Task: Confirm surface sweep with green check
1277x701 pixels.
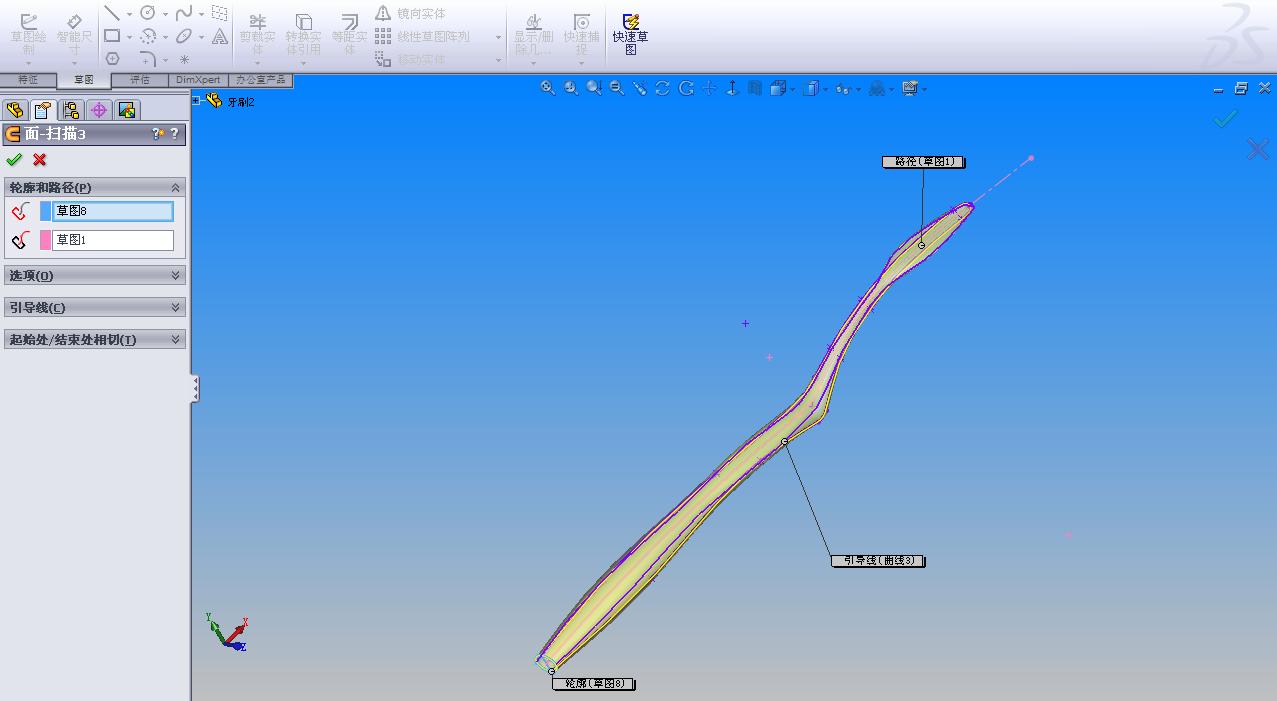Action: [x=14, y=160]
